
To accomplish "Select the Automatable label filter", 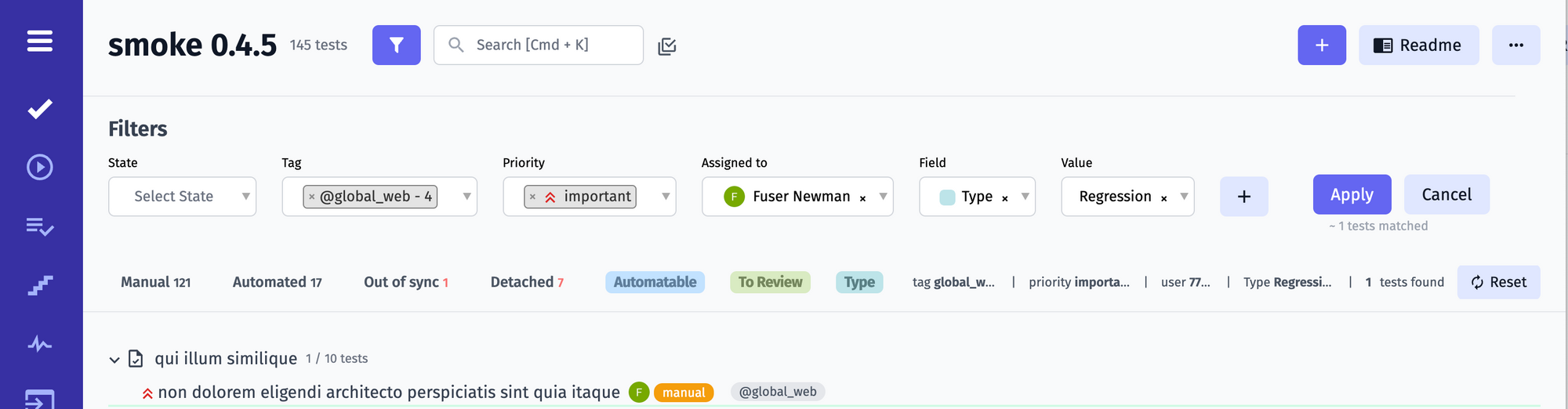I will [x=655, y=282].
